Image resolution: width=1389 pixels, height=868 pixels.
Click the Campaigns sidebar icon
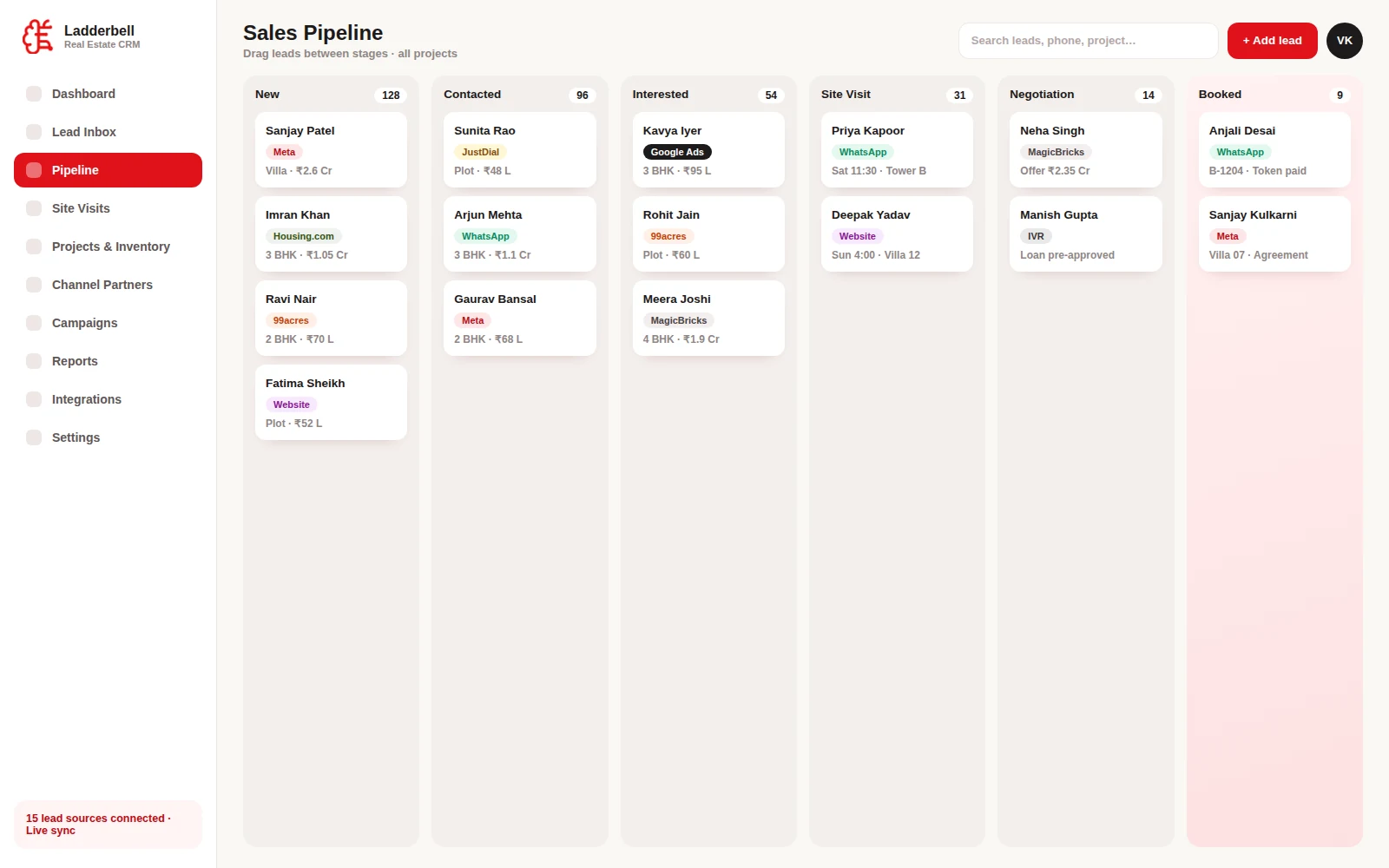pos(34,323)
